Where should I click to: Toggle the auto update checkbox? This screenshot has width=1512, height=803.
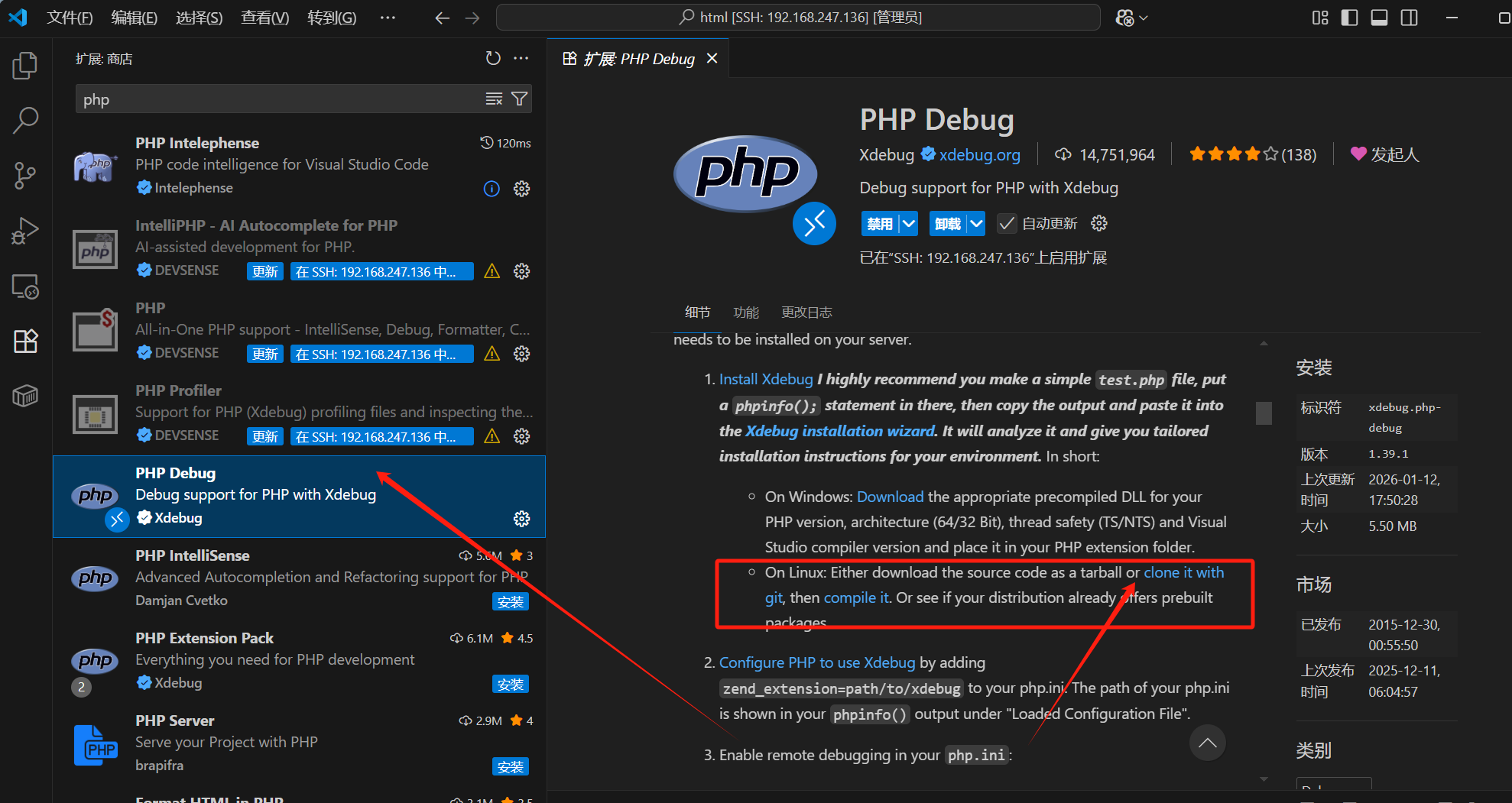click(1007, 224)
